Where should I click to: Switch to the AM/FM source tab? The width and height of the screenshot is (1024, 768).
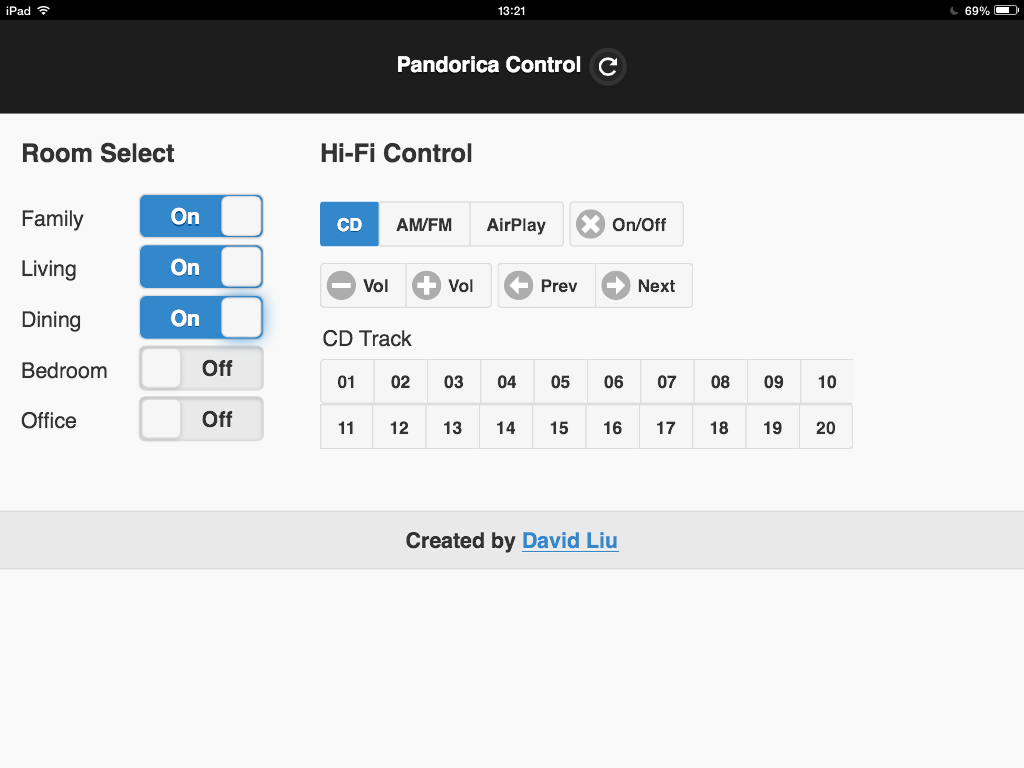[424, 224]
